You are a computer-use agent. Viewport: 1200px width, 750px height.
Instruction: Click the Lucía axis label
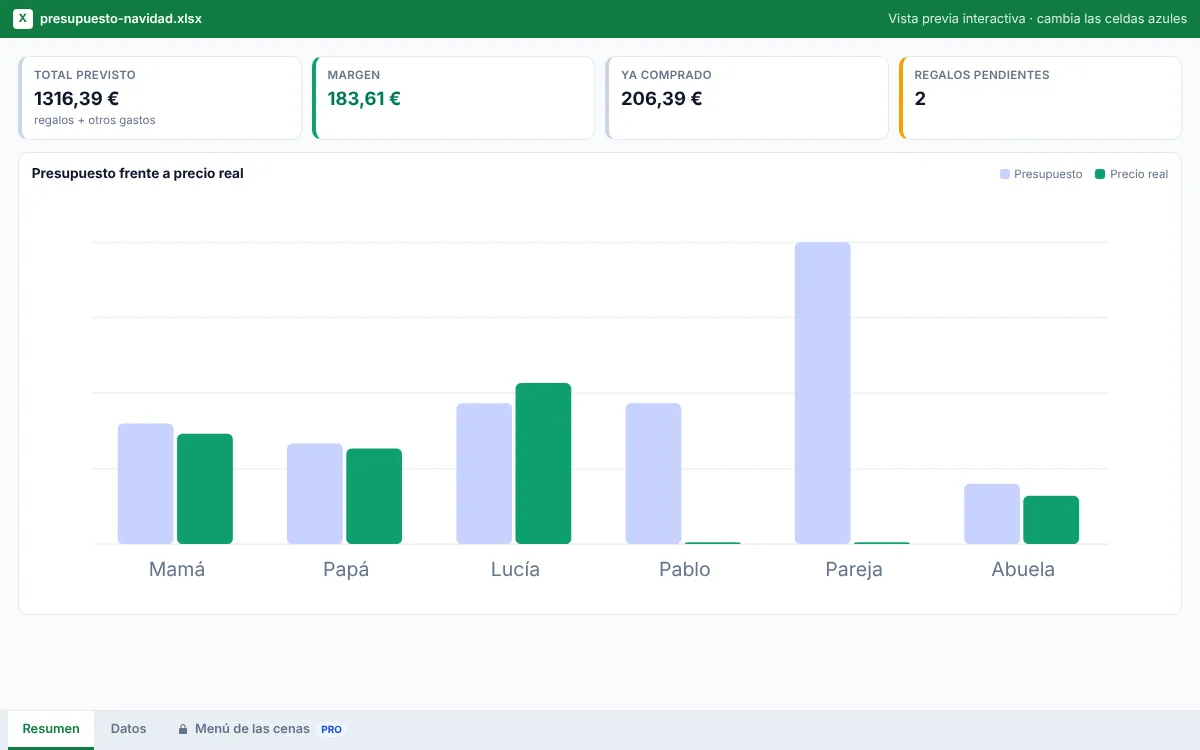click(515, 569)
